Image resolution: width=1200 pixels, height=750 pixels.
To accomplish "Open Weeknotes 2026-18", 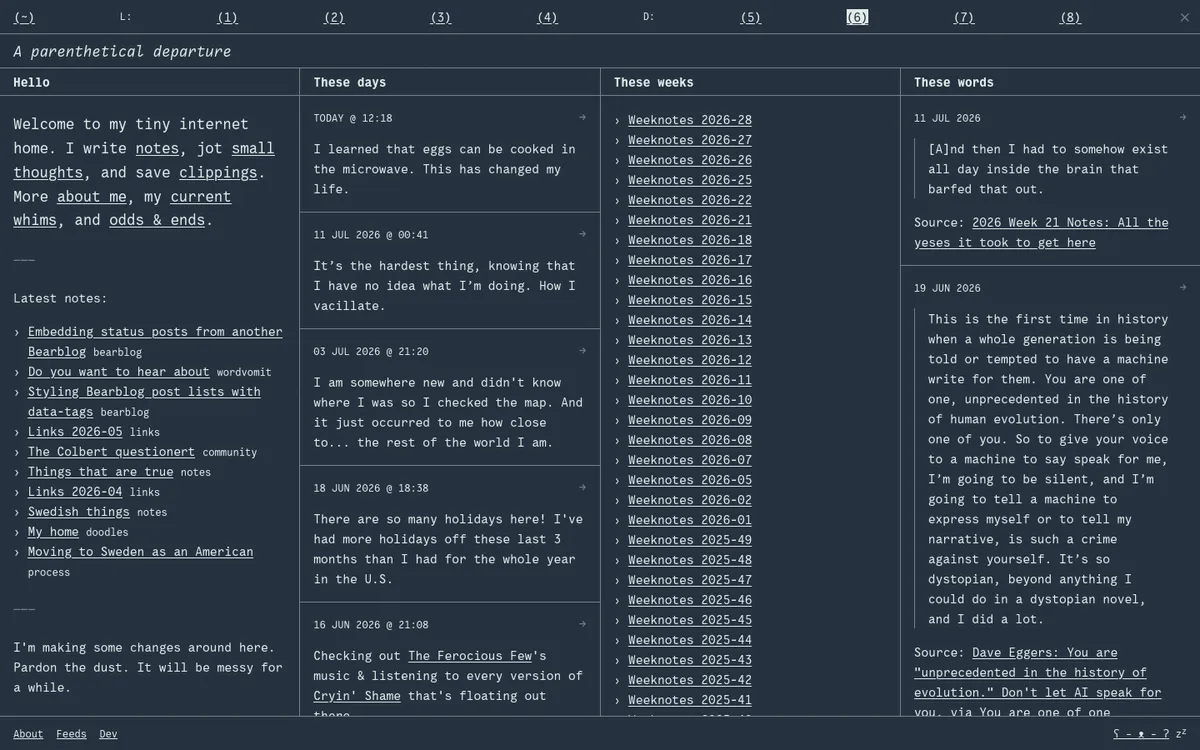I will (690, 239).
